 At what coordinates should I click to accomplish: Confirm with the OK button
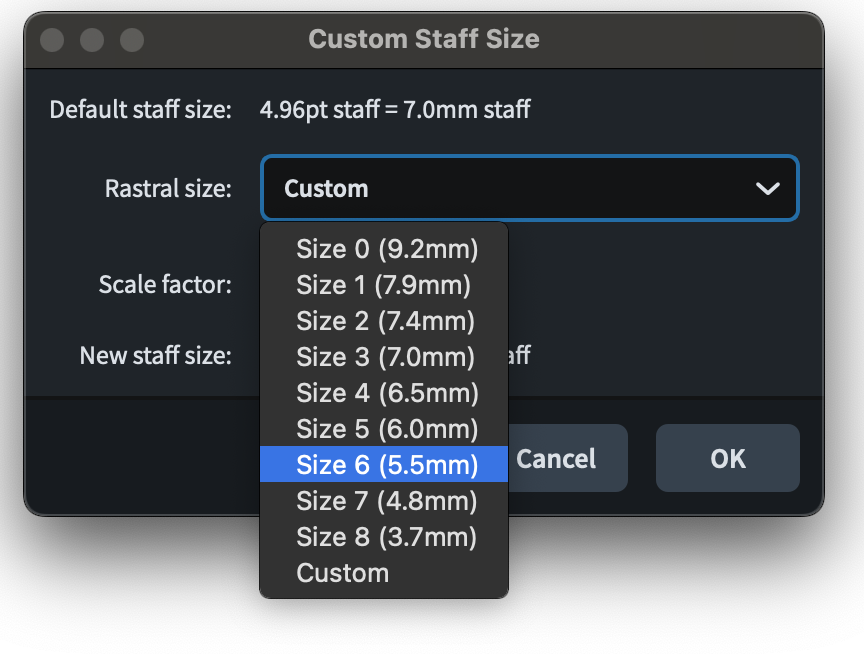(727, 458)
